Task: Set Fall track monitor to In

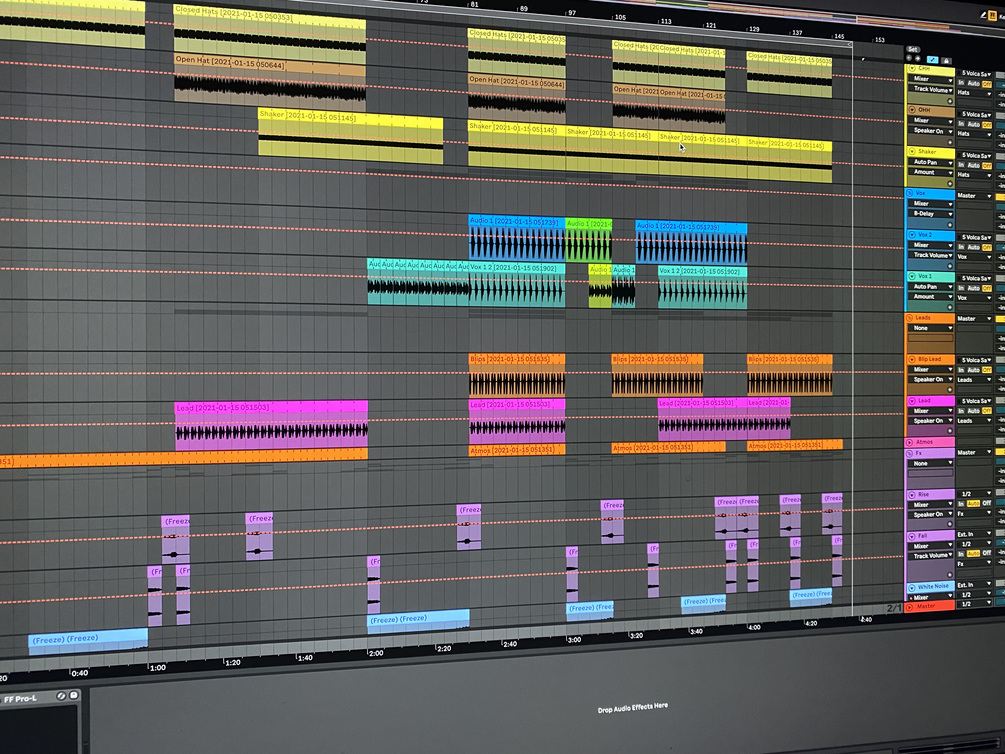Action: [961, 554]
